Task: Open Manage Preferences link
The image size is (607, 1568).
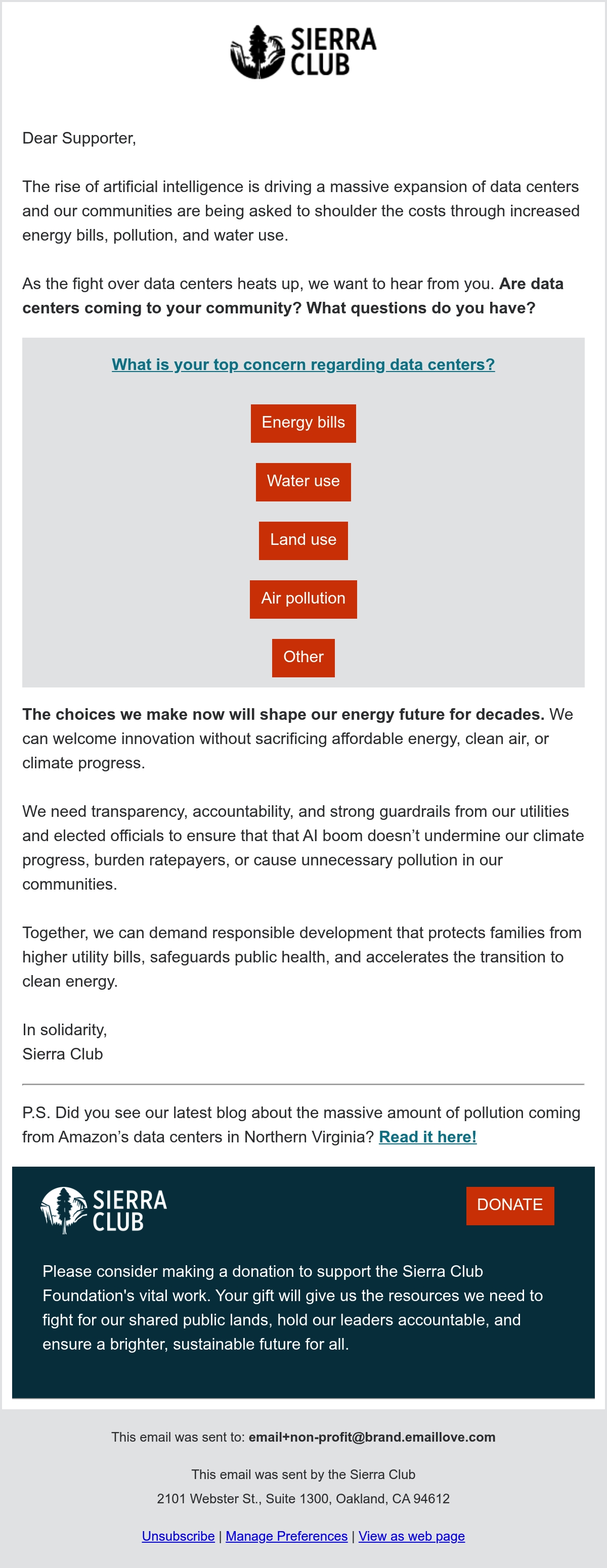Action: click(x=287, y=1536)
